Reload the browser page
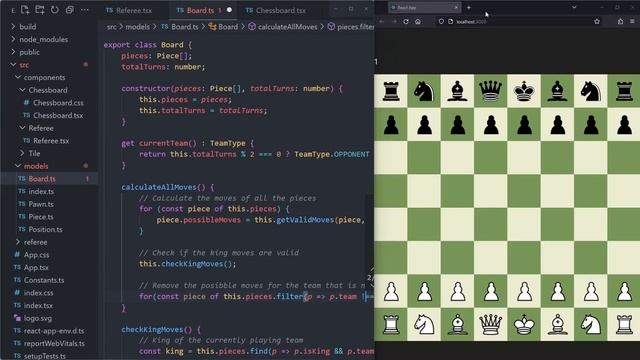The height and width of the screenshot is (360, 640). click(406, 21)
